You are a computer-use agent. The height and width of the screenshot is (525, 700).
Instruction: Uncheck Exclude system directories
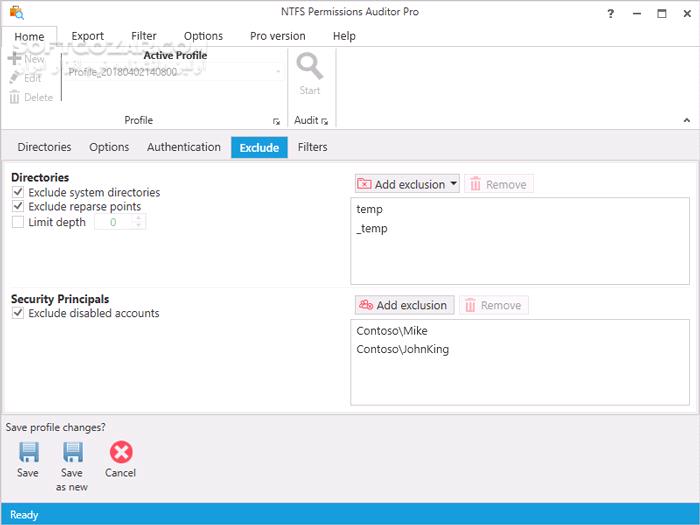(18, 192)
